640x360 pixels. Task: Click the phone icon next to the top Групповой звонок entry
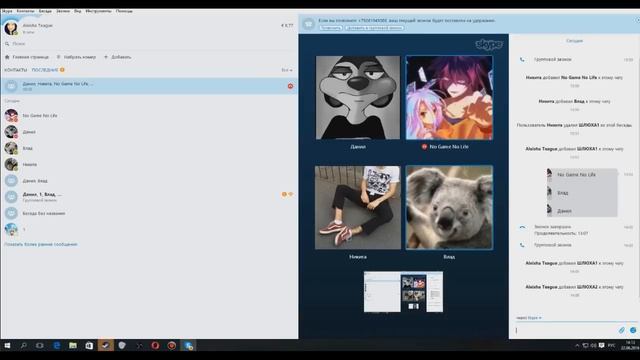click(522, 60)
